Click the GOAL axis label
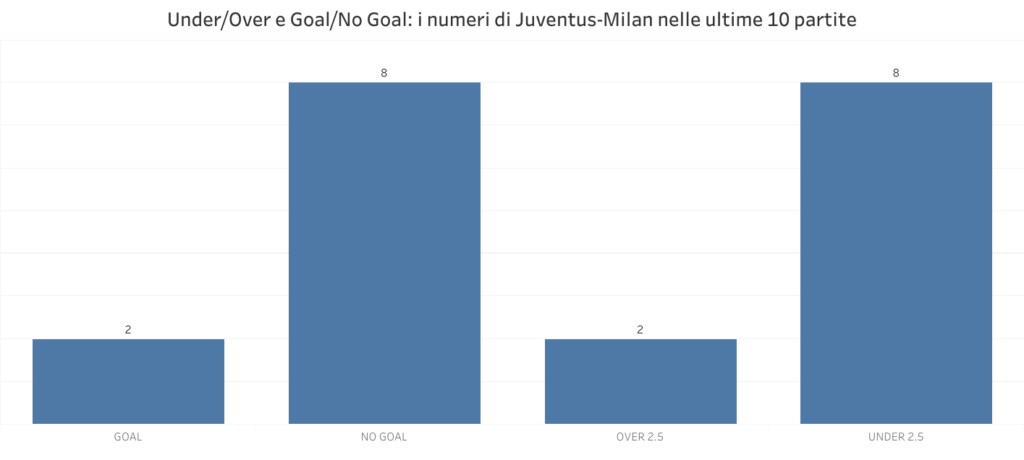 click(x=128, y=437)
